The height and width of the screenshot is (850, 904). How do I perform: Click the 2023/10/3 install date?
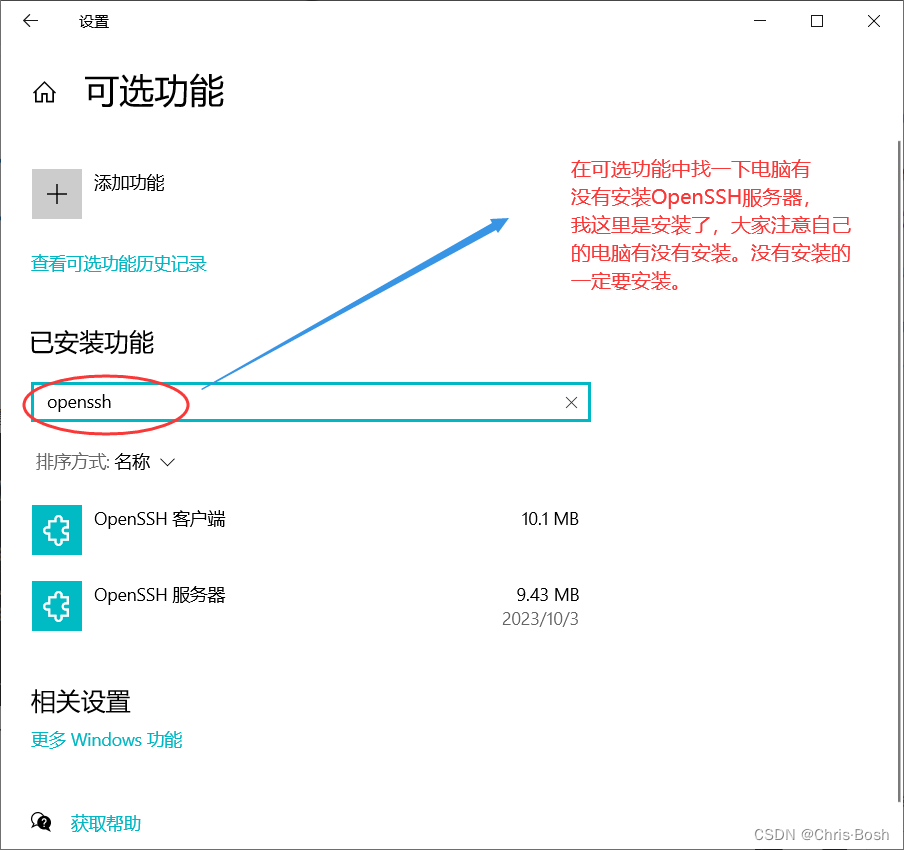click(540, 619)
